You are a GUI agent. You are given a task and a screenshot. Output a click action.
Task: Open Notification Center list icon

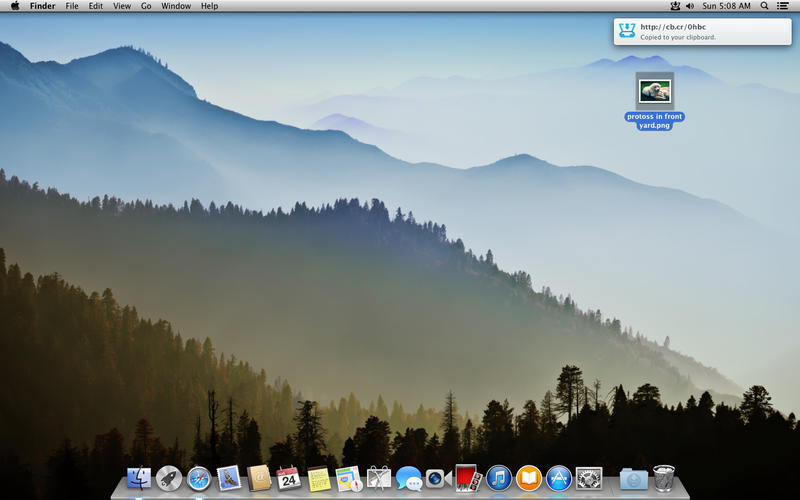click(783, 6)
